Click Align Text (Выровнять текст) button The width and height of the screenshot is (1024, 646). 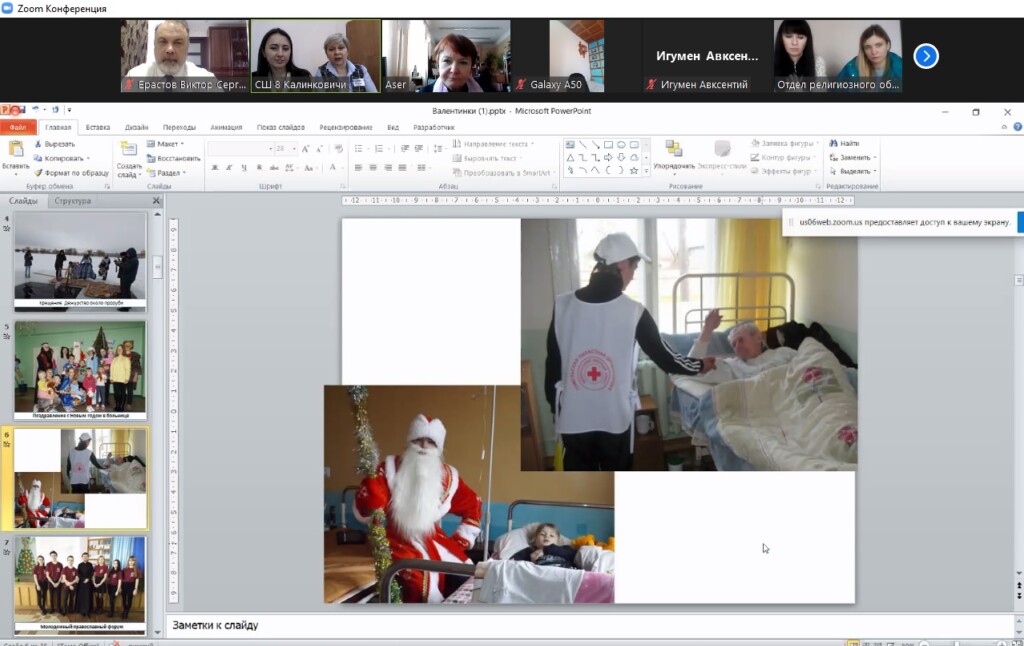[487, 158]
